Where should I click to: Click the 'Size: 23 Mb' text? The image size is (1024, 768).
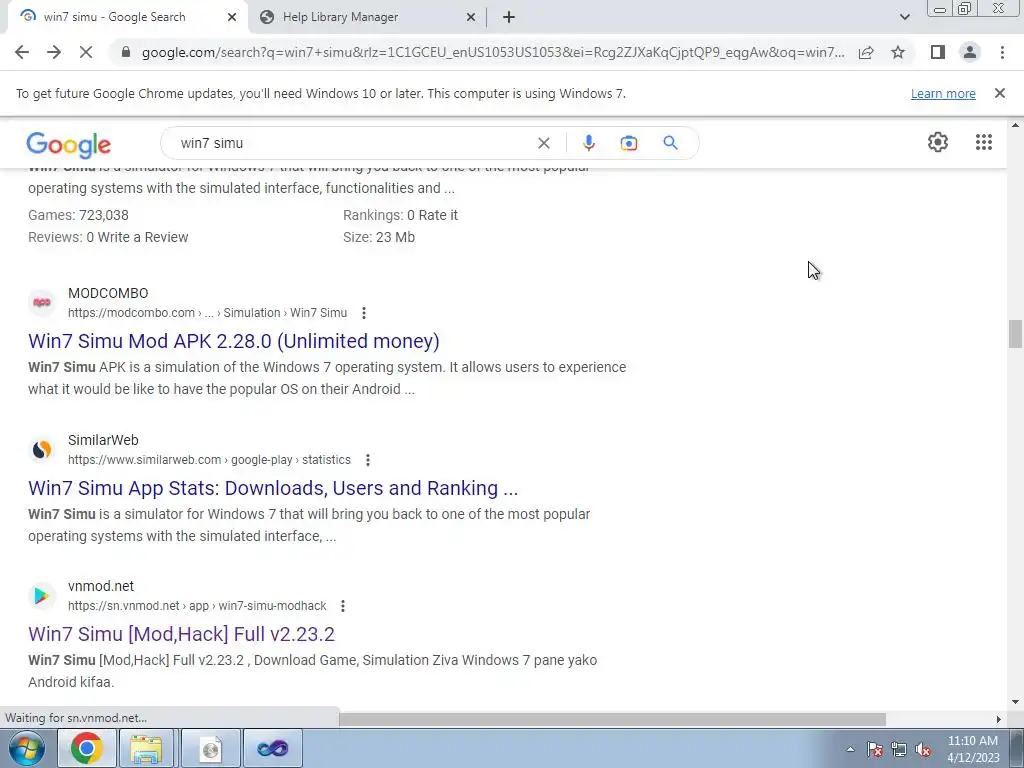379,237
